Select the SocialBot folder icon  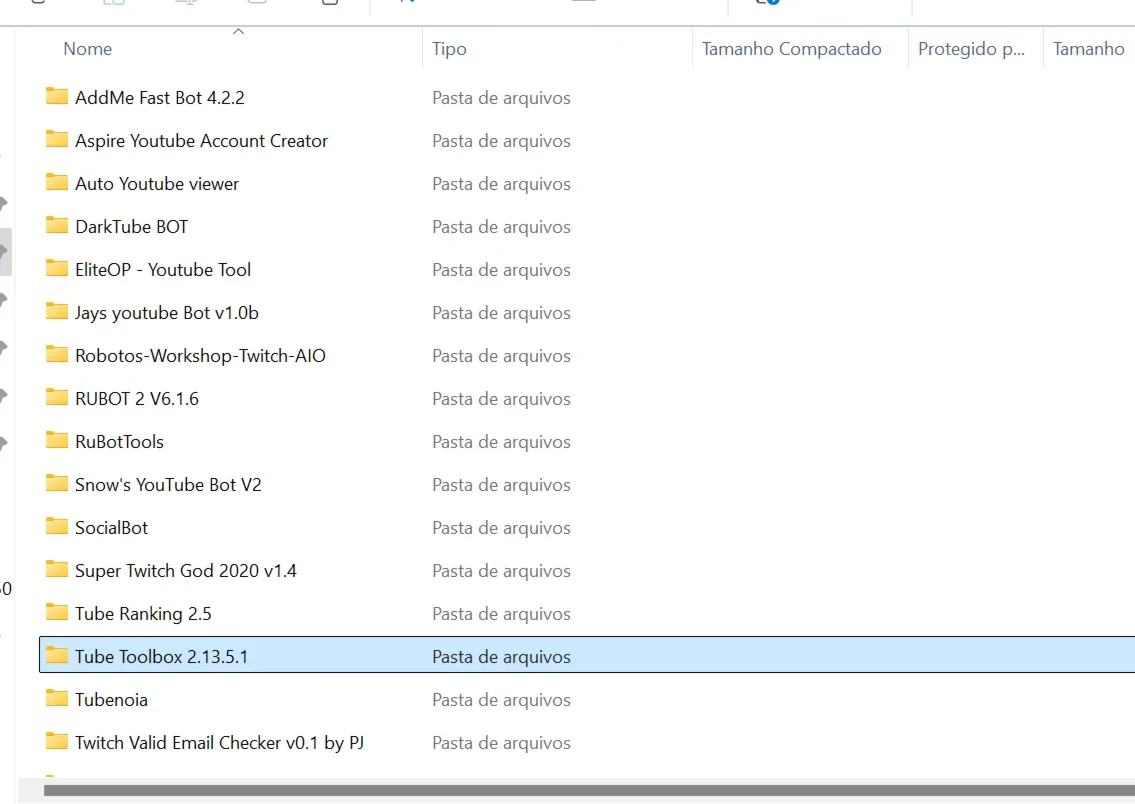coord(56,526)
